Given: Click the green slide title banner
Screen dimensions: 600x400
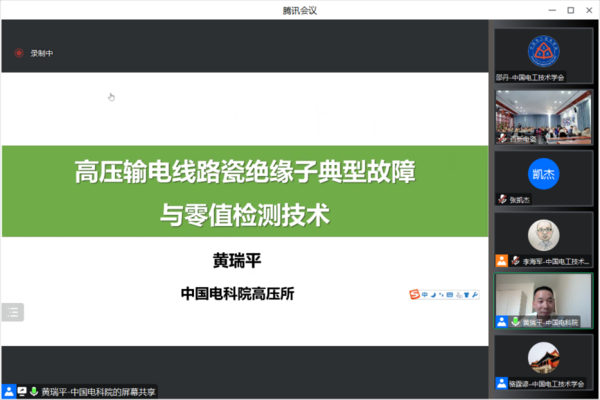Looking at the screenshot, I should [245, 192].
